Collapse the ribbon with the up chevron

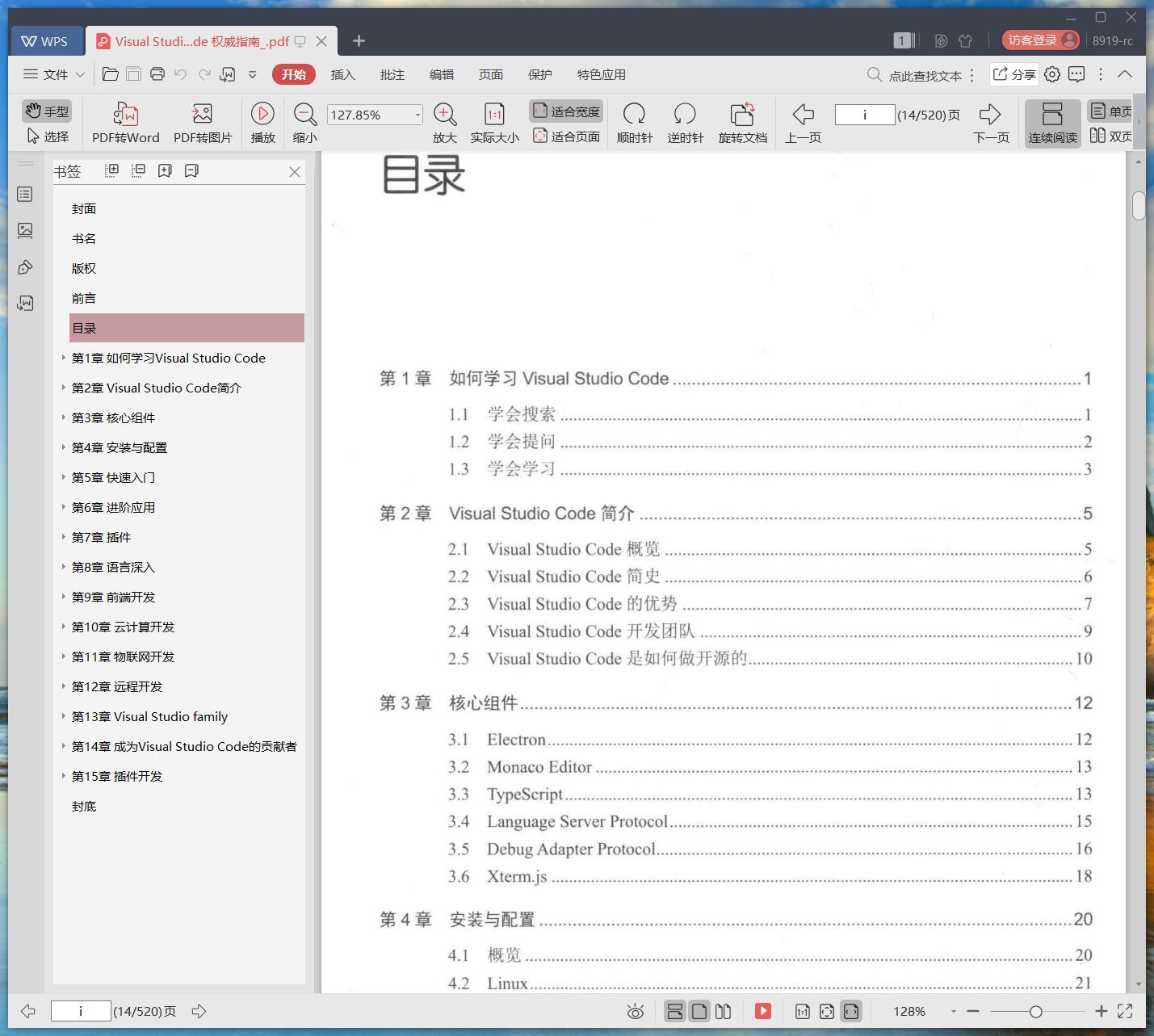(1125, 74)
